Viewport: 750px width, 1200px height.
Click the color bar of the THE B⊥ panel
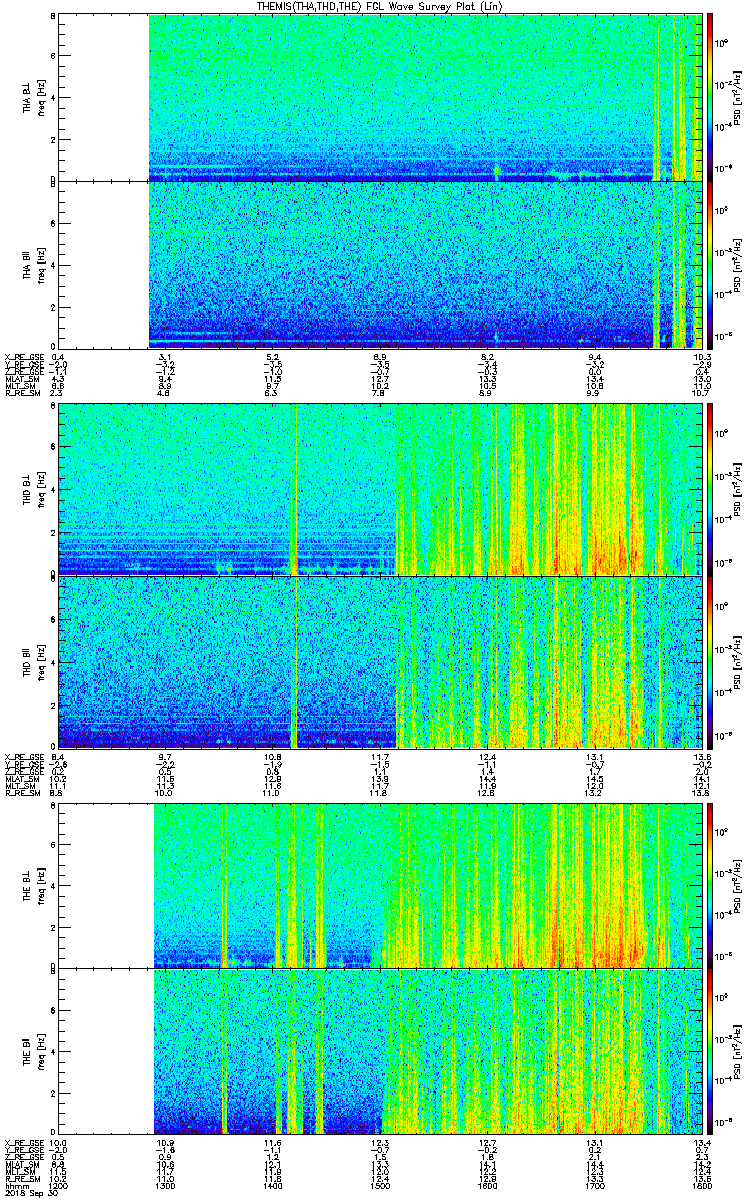point(710,888)
